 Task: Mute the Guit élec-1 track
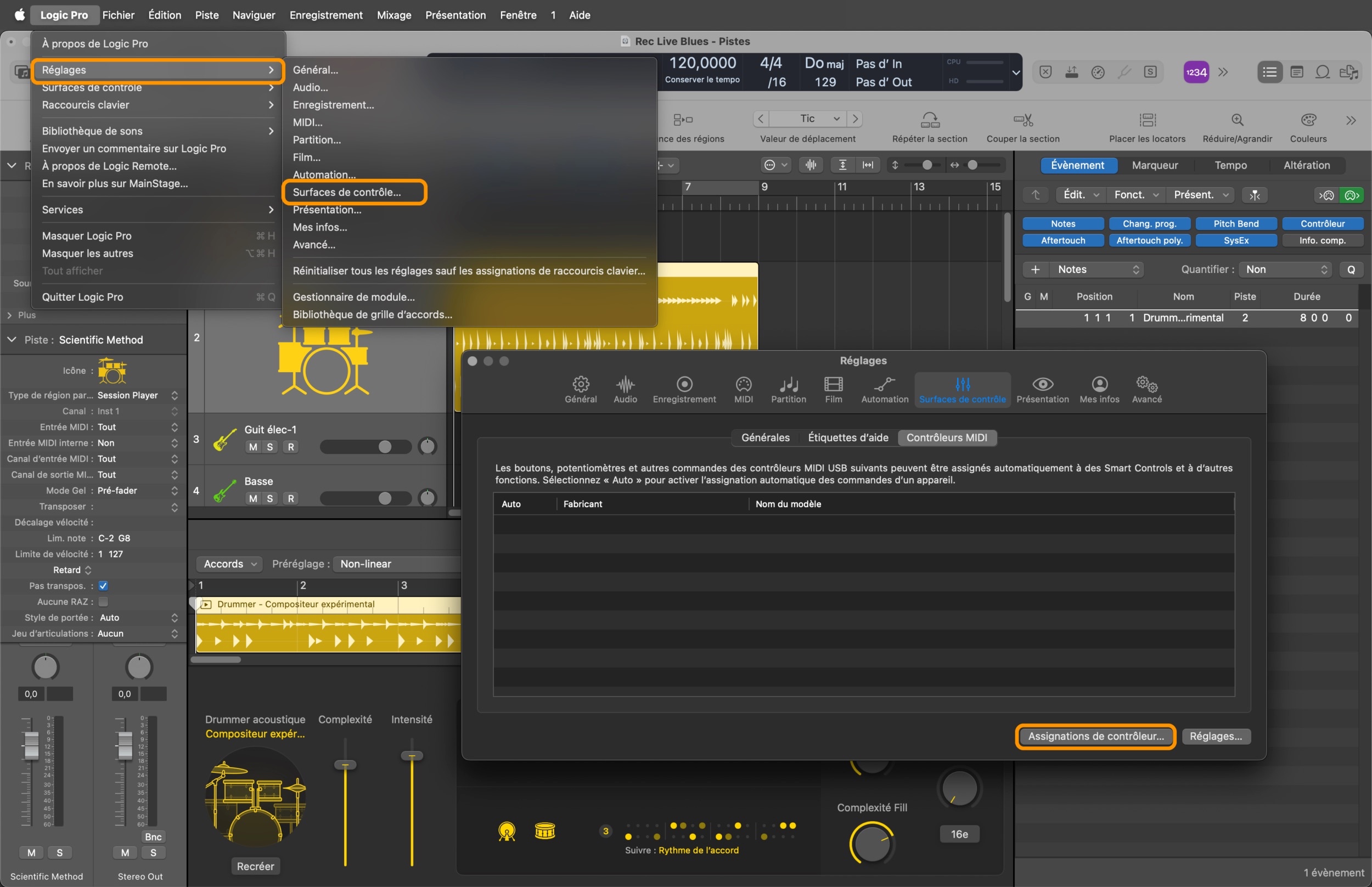253,447
